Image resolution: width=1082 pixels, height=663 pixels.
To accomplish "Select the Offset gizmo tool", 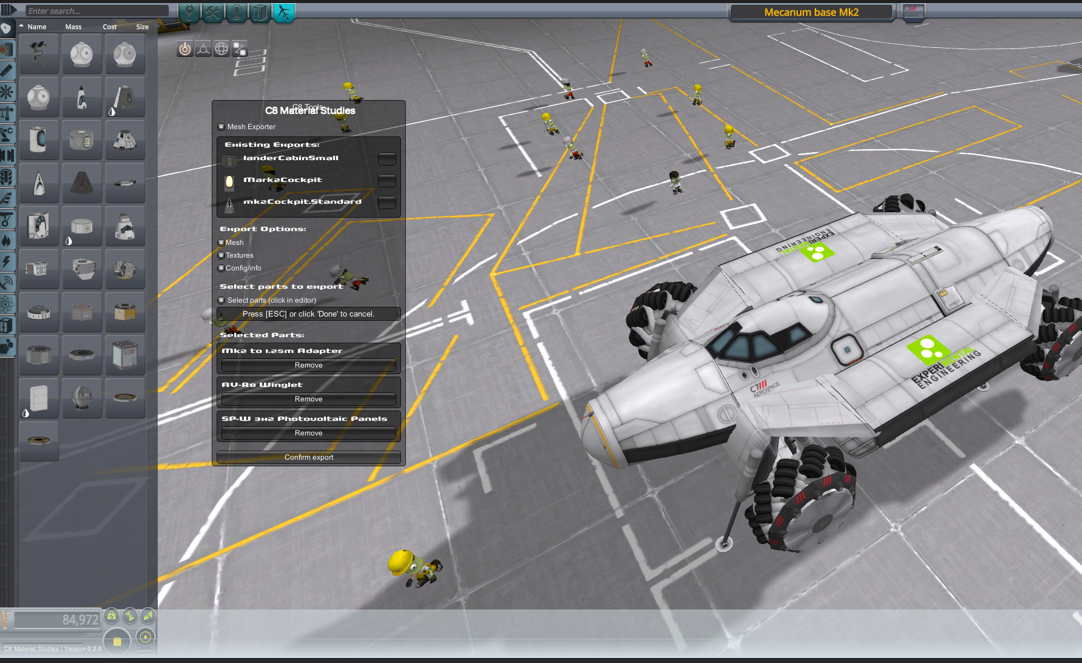I will (x=203, y=49).
